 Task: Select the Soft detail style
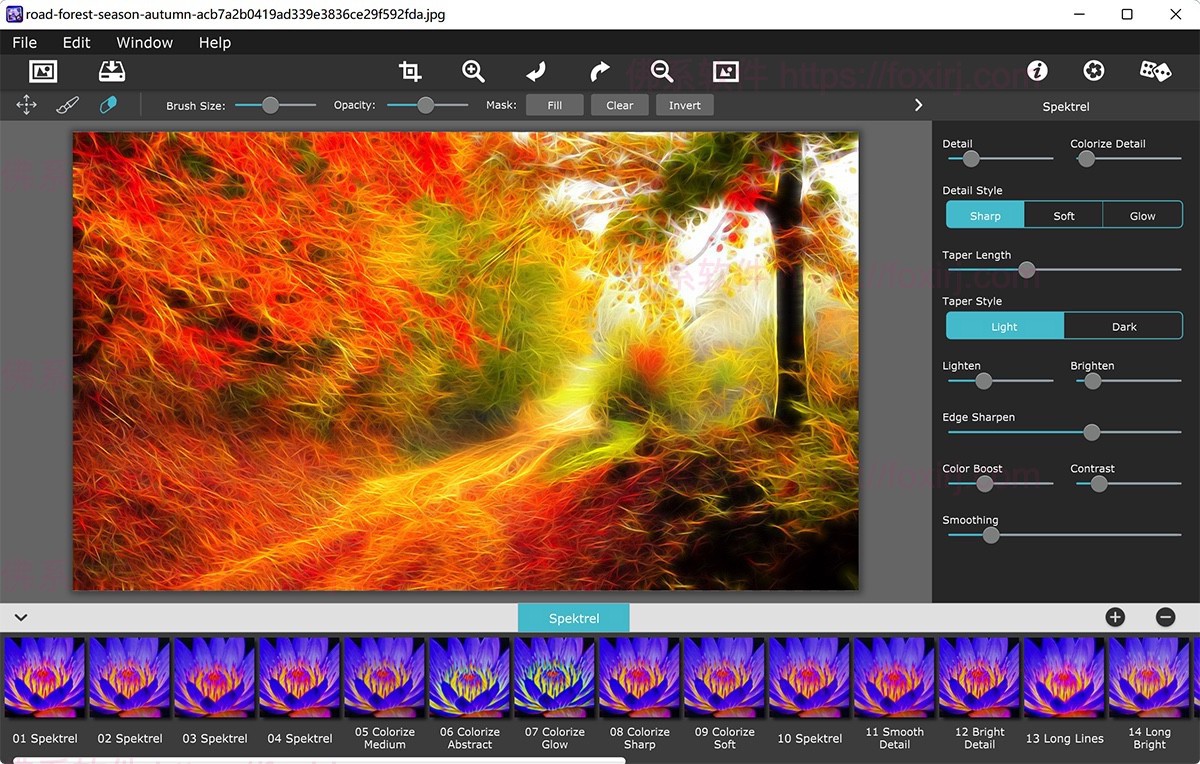1063,214
